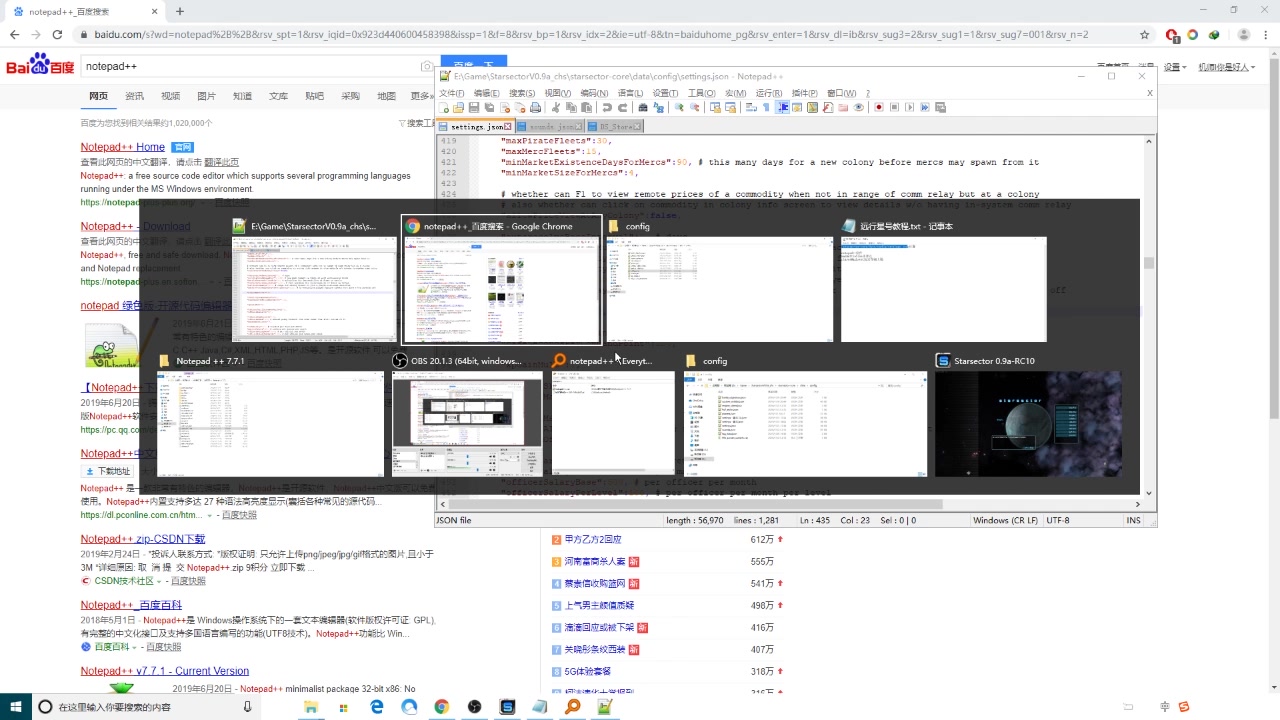
Task: Click the Stop Recording macro icon
Action: point(894,107)
